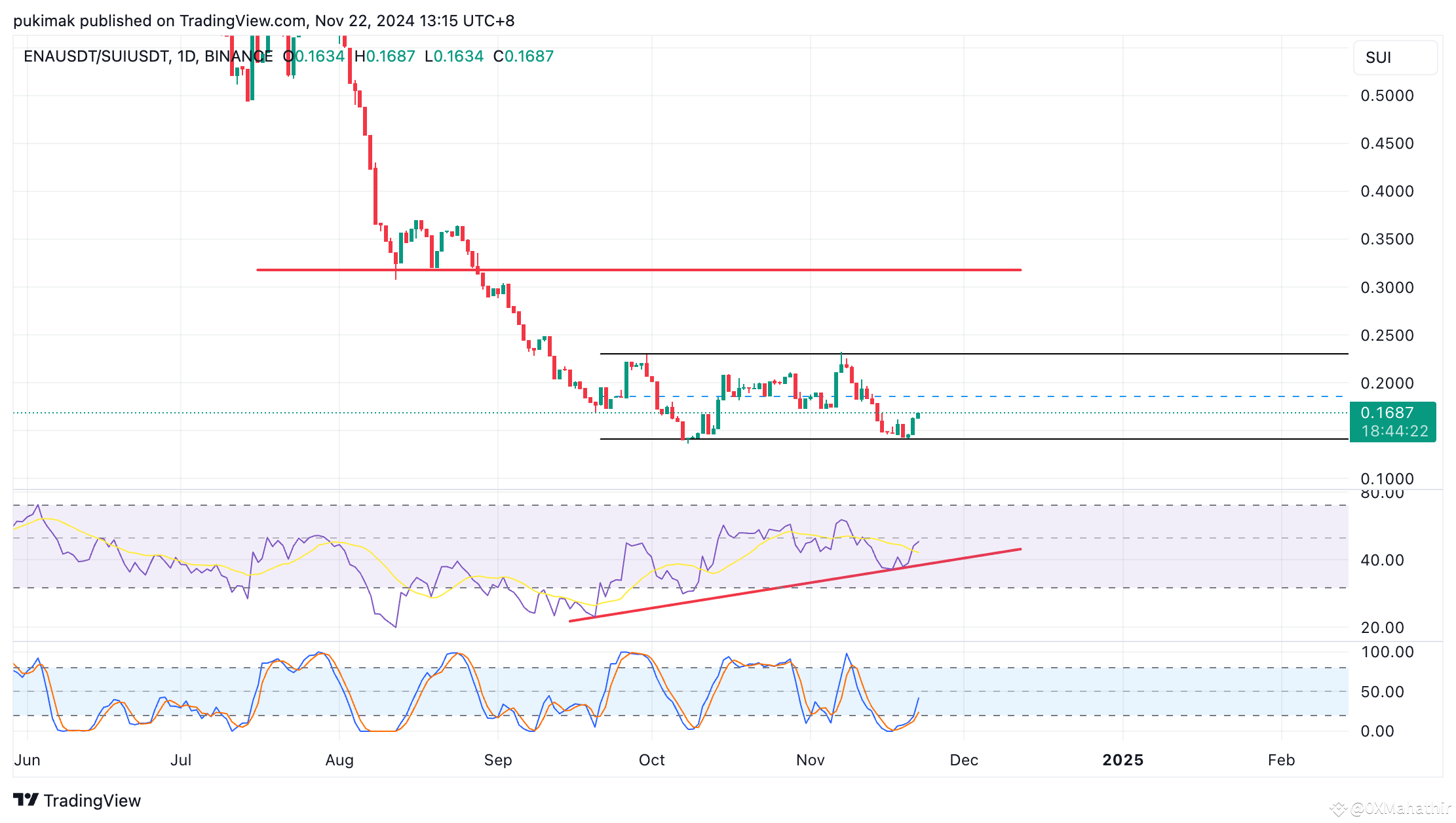1456x823 pixels.
Task: Click the publisher caption pukimak published text
Action: coord(263,21)
